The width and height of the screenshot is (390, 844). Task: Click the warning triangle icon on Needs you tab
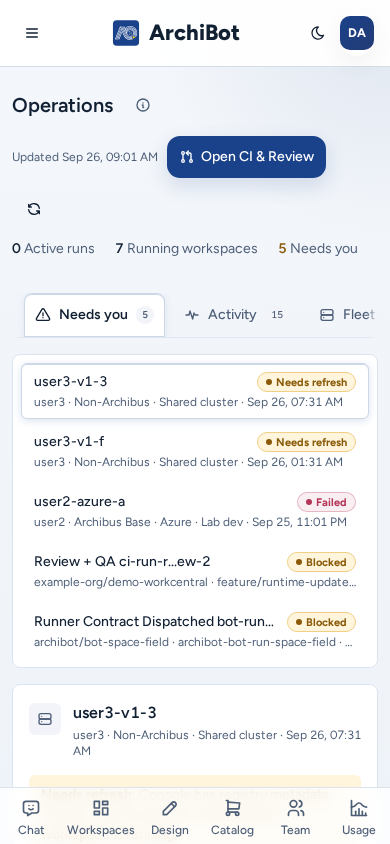43,315
